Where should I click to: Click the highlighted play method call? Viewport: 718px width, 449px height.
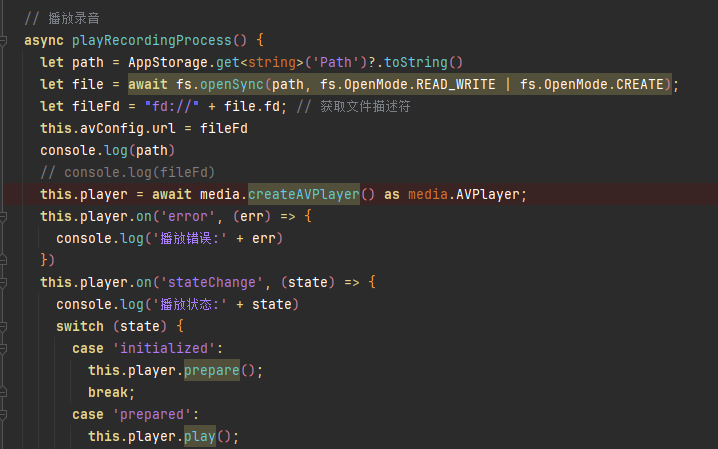199,436
